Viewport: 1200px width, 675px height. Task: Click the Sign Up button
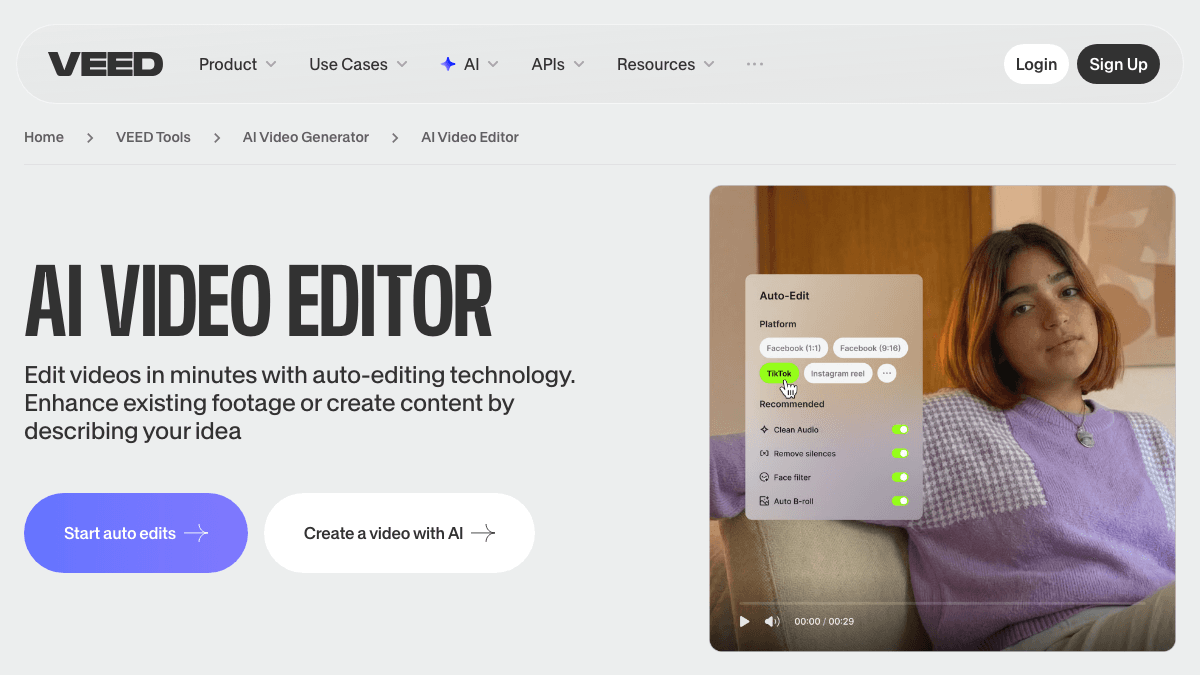[x=1118, y=64]
